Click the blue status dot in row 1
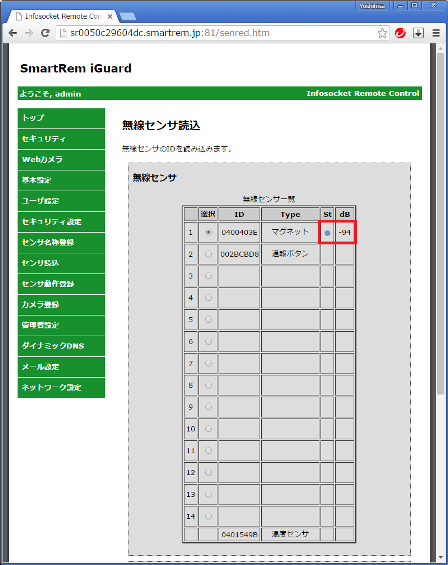This screenshot has height=565, width=448. coord(327,233)
